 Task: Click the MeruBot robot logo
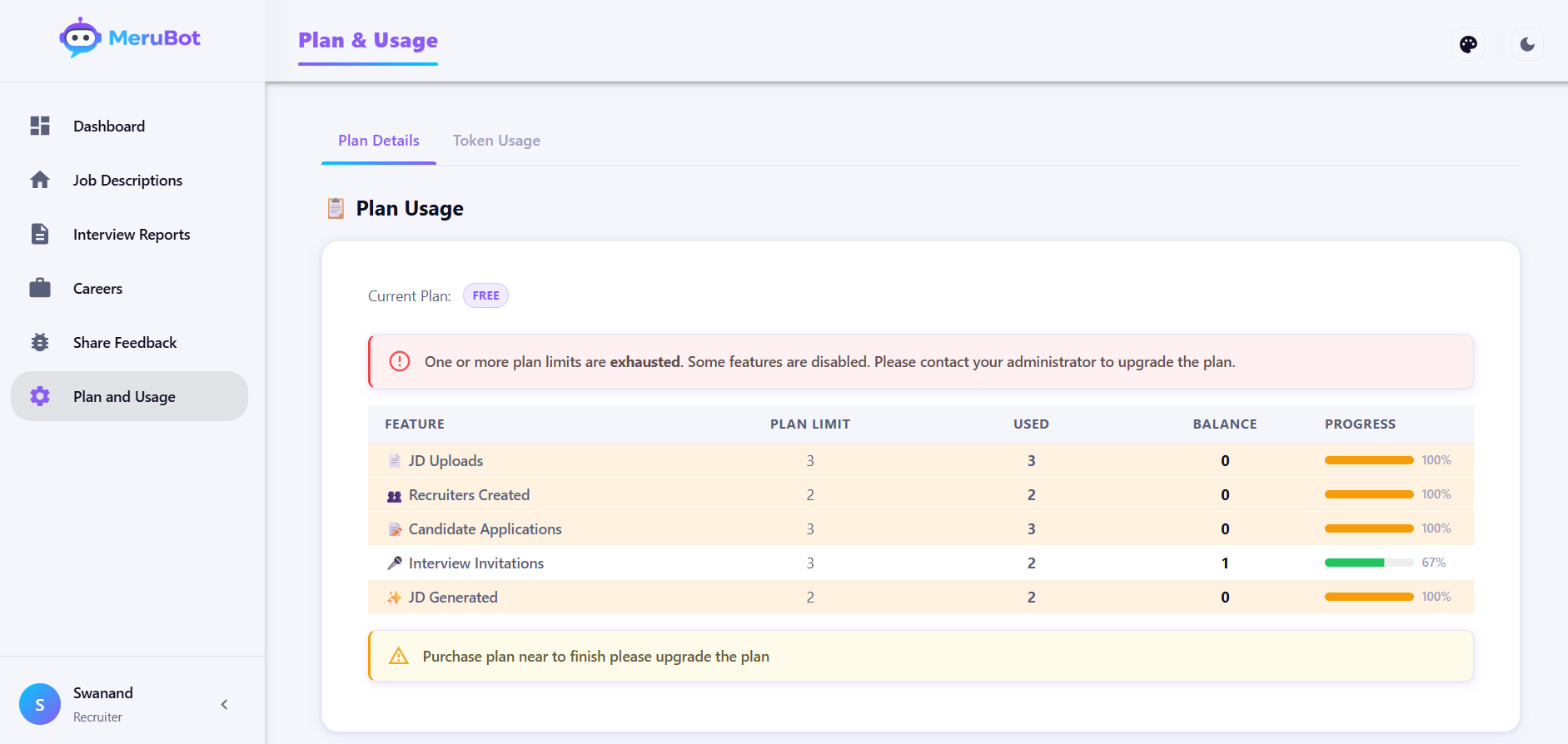(x=80, y=37)
